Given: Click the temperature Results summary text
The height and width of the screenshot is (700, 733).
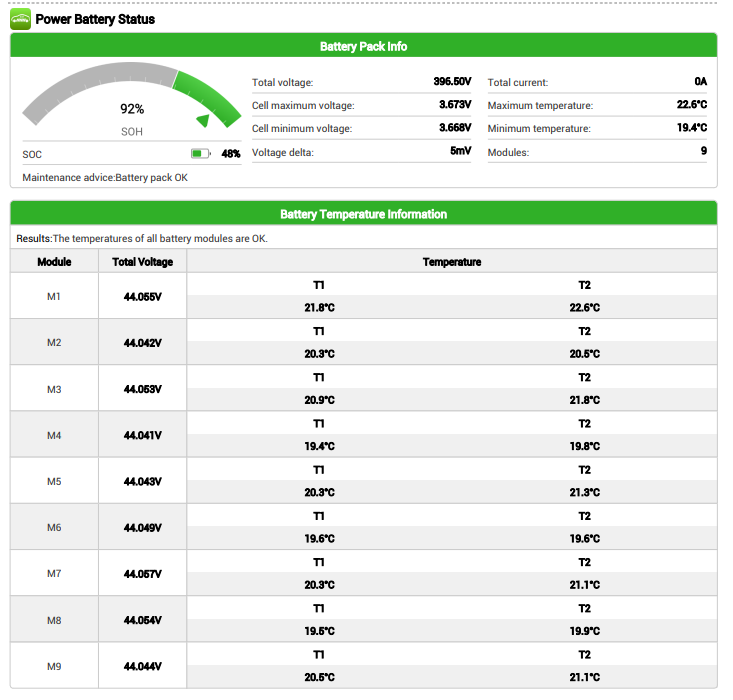Looking at the screenshot, I should click(x=142, y=238).
